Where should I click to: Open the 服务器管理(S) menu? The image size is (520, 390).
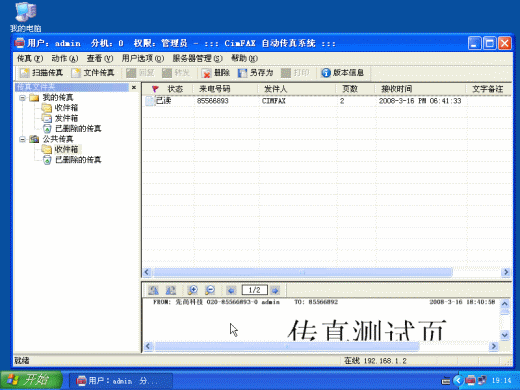[197, 58]
